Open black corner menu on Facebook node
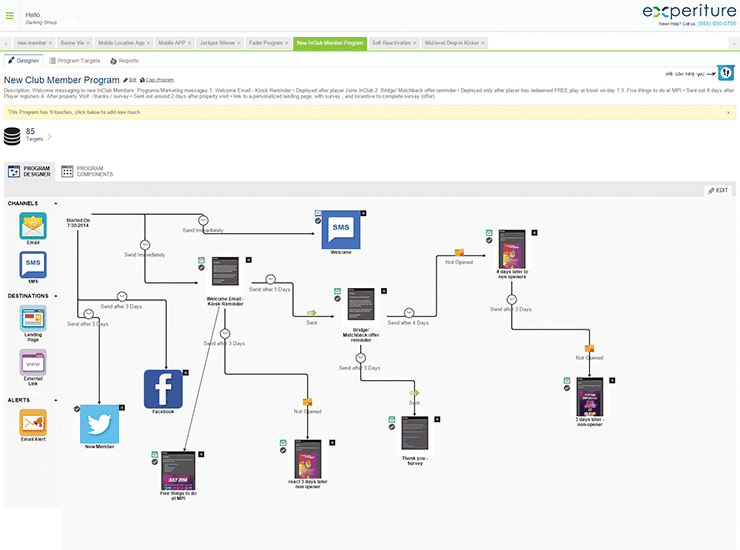This screenshot has width=740, height=550. [186, 372]
